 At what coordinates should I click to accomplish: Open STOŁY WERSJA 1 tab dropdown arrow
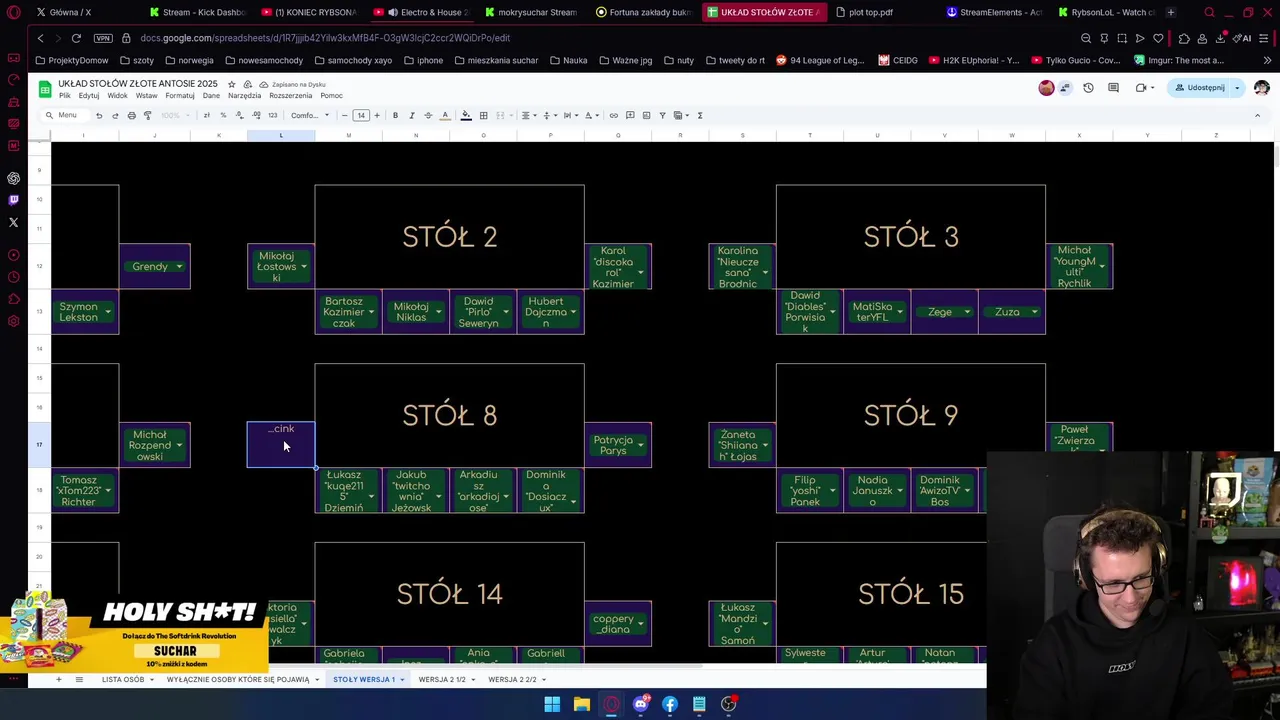click(x=403, y=680)
